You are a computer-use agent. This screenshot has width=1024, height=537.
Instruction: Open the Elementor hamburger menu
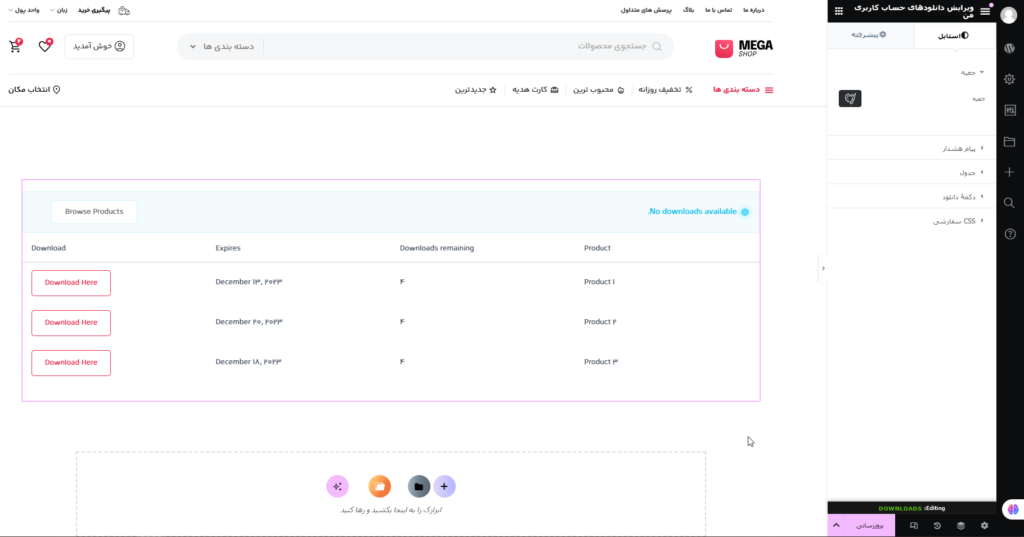tap(985, 10)
